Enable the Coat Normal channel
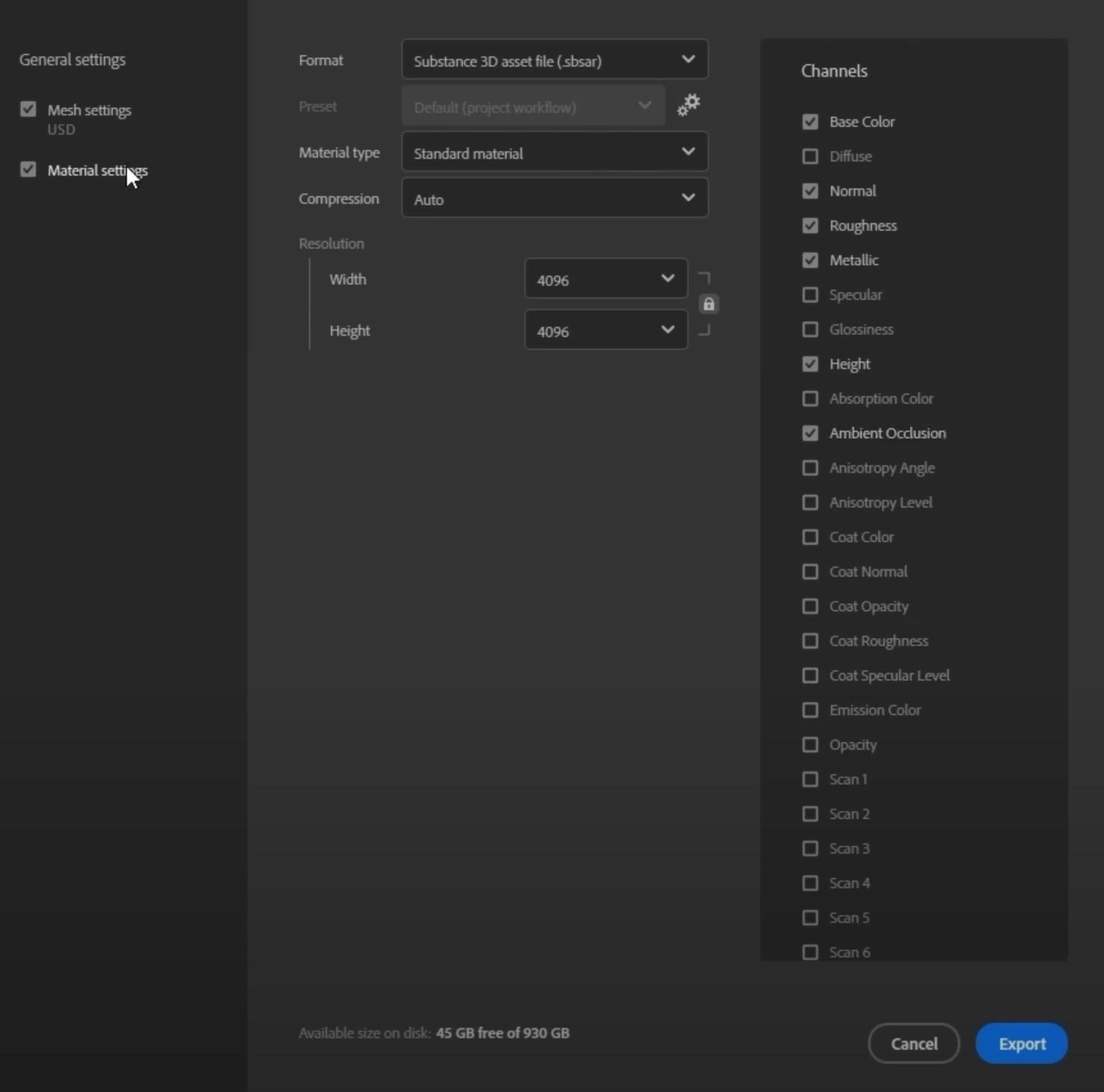 [x=810, y=572]
